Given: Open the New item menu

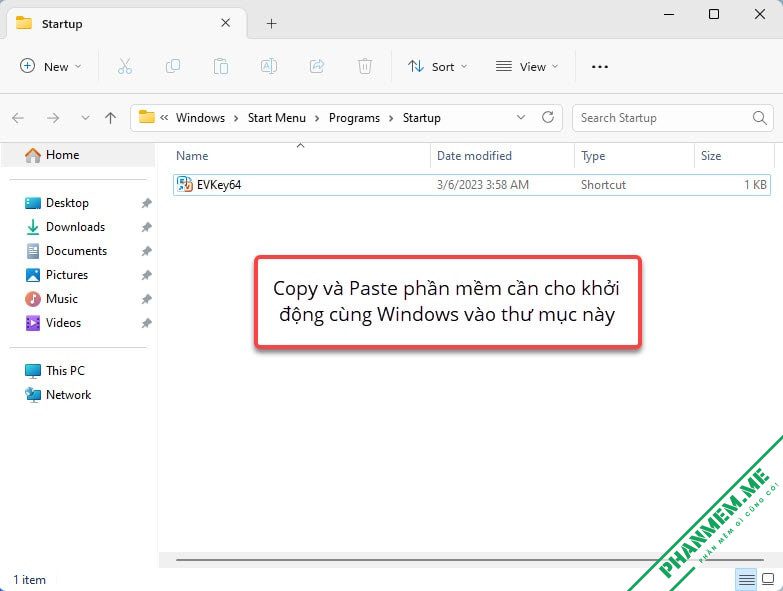Looking at the screenshot, I should (50, 66).
